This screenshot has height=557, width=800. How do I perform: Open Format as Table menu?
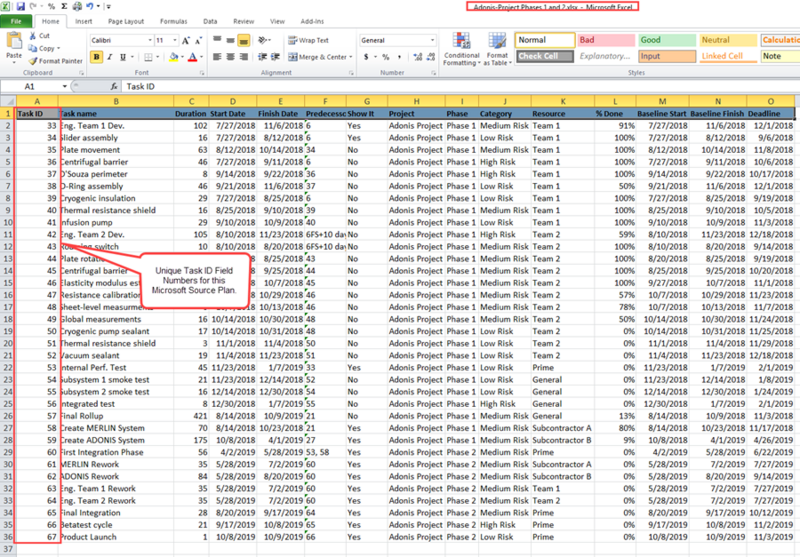[x=497, y=48]
